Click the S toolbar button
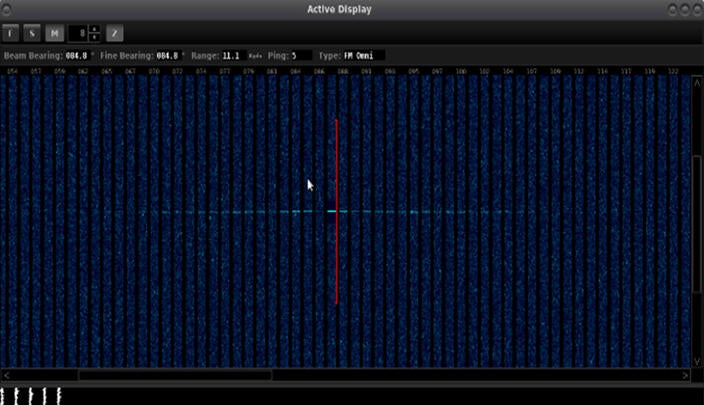This screenshot has width=704, height=405. tap(32, 33)
